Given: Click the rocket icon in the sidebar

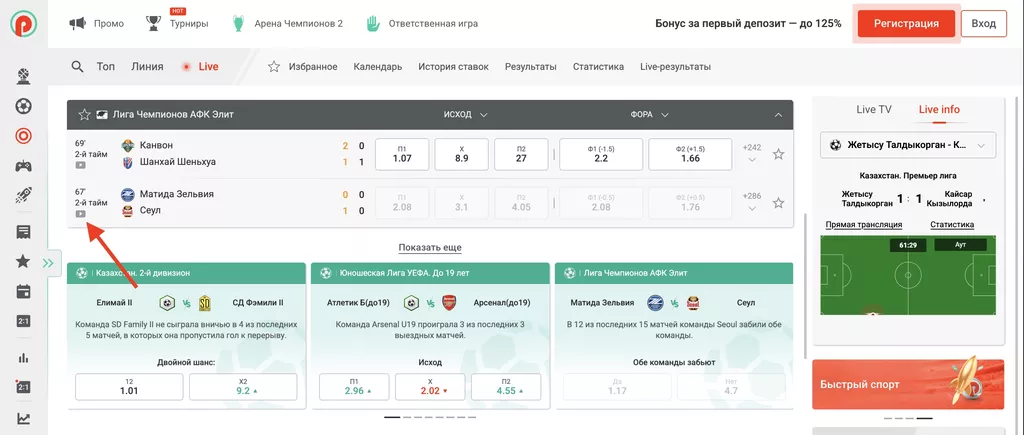Looking at the screenshot, I should click(22, 196).
